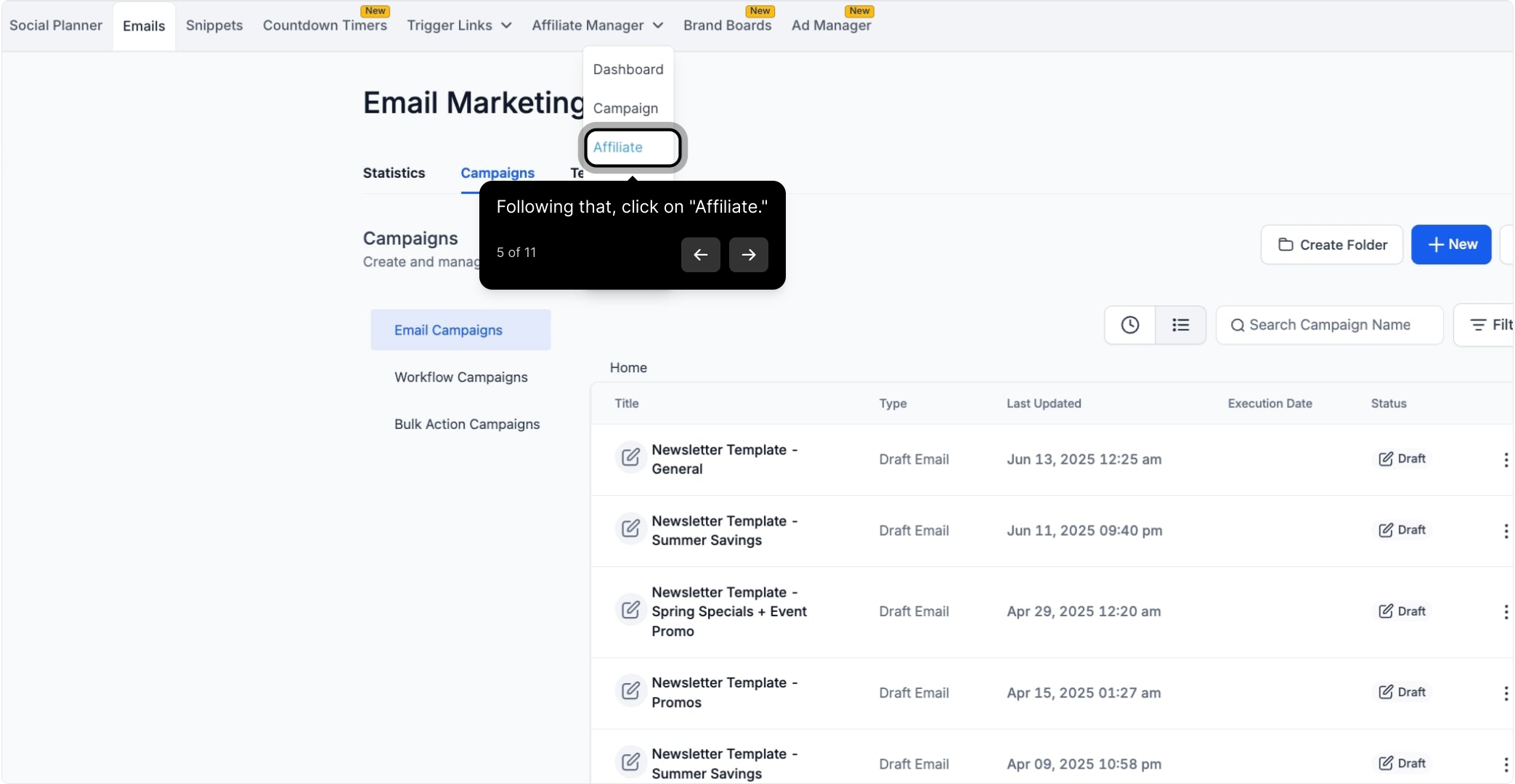
Task: Sort by Title column header
Action: (626, 404)
